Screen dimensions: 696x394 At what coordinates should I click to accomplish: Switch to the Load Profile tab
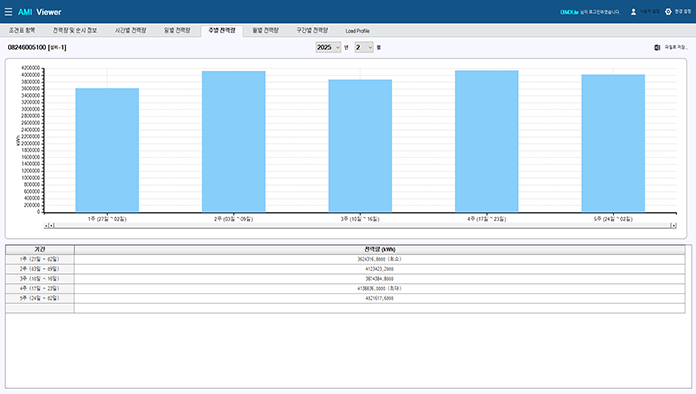click(357, 31)
